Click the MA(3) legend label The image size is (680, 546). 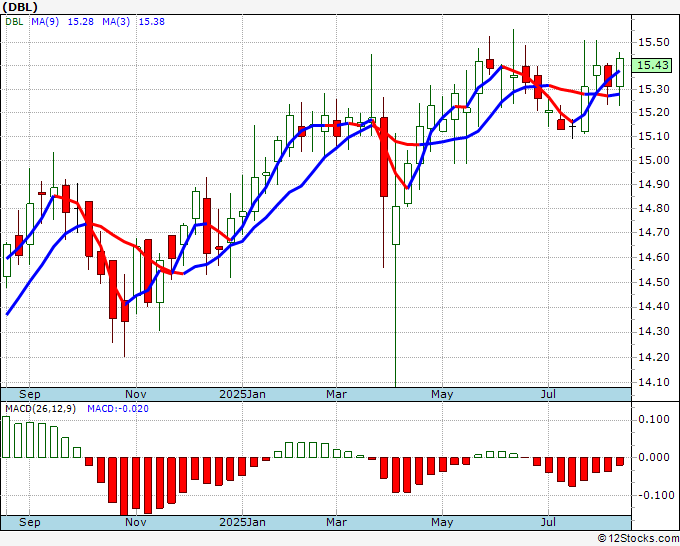(x=116, y=22)
